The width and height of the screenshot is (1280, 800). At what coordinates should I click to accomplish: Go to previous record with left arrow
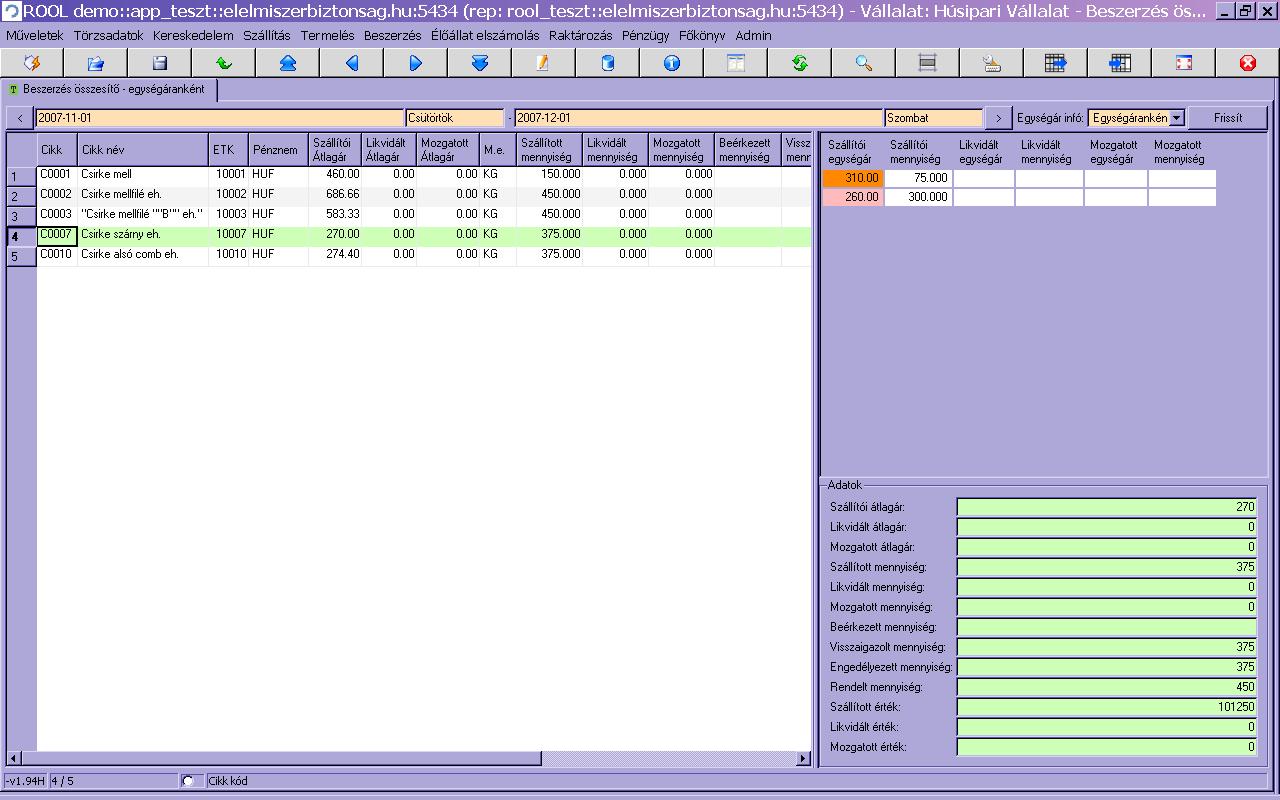351,63
